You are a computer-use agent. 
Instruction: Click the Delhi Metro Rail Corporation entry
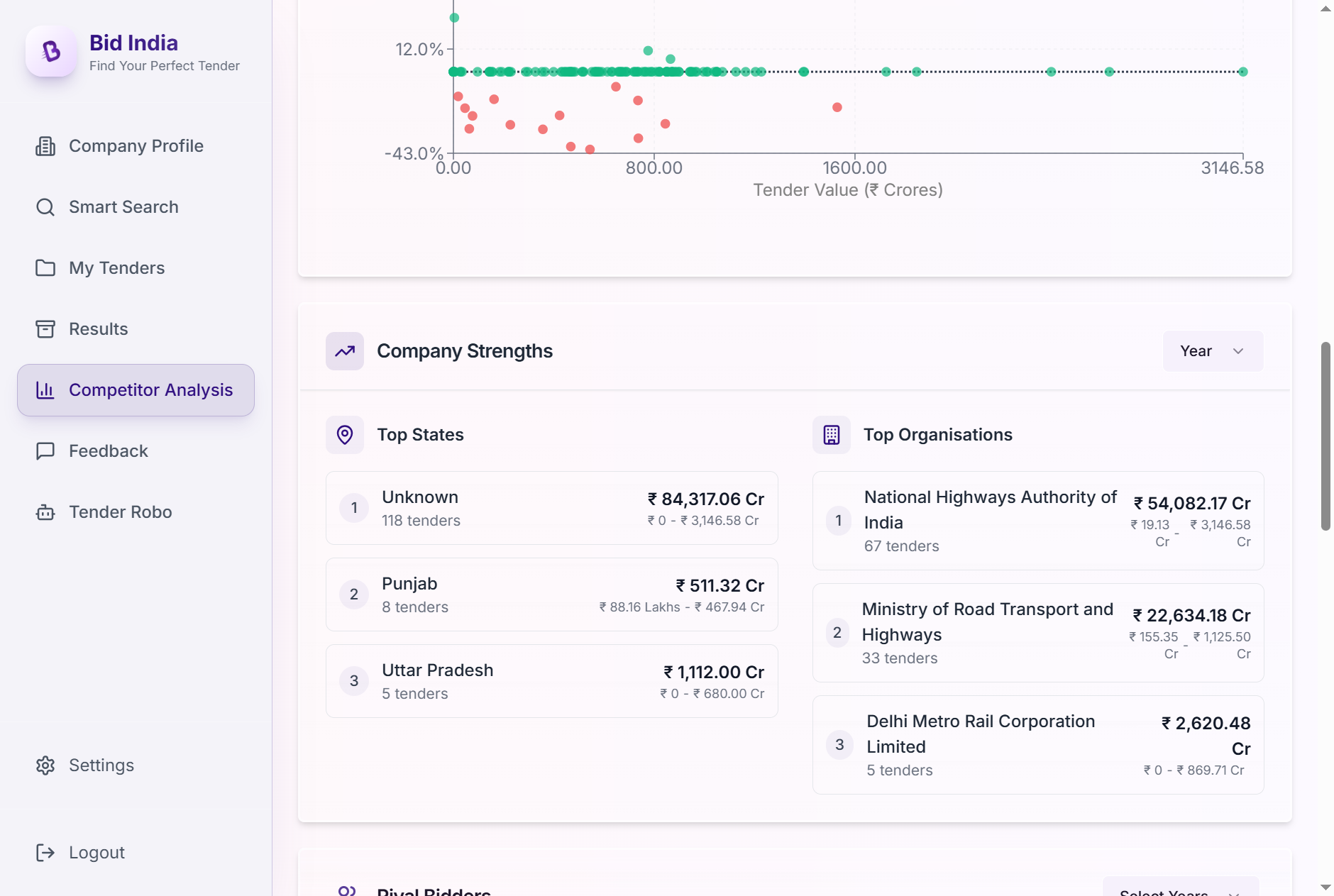1037,745
